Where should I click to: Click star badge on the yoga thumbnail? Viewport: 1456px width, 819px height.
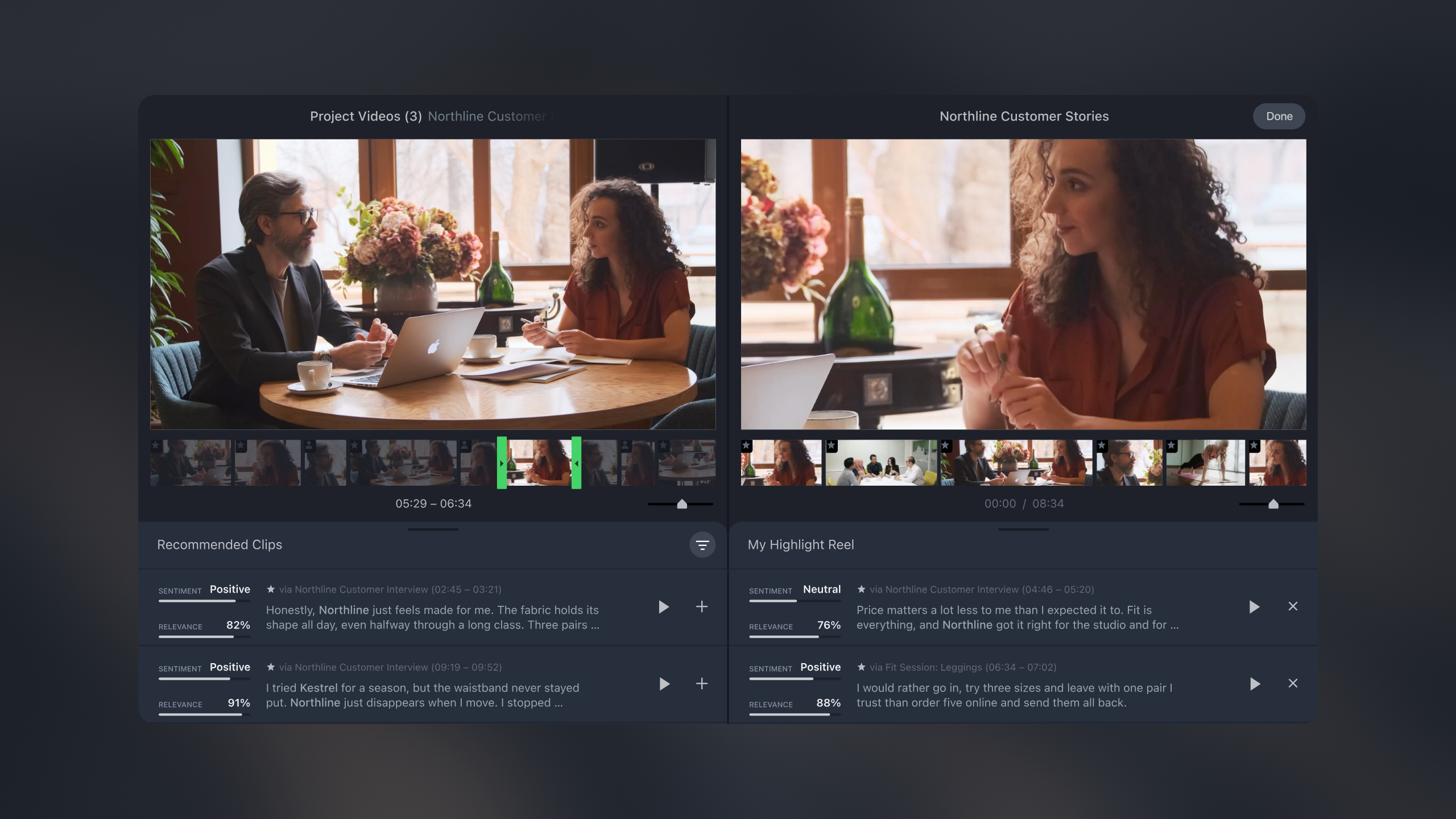point(1172,445)
